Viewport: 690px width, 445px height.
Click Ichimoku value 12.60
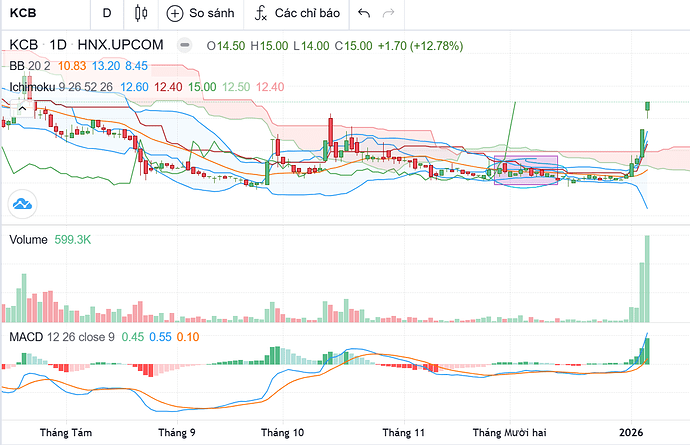(x=134, y=87)
